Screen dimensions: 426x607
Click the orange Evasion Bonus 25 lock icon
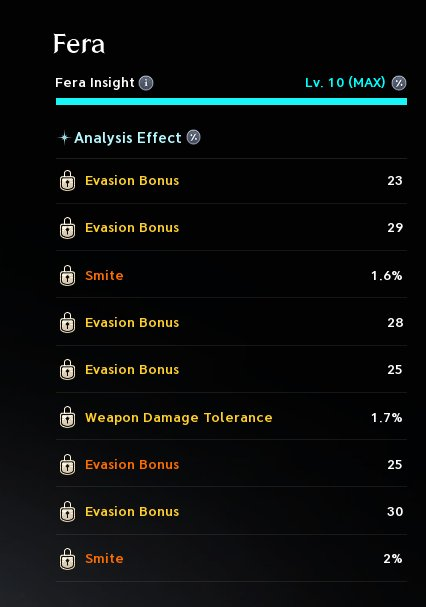[67, 464]
